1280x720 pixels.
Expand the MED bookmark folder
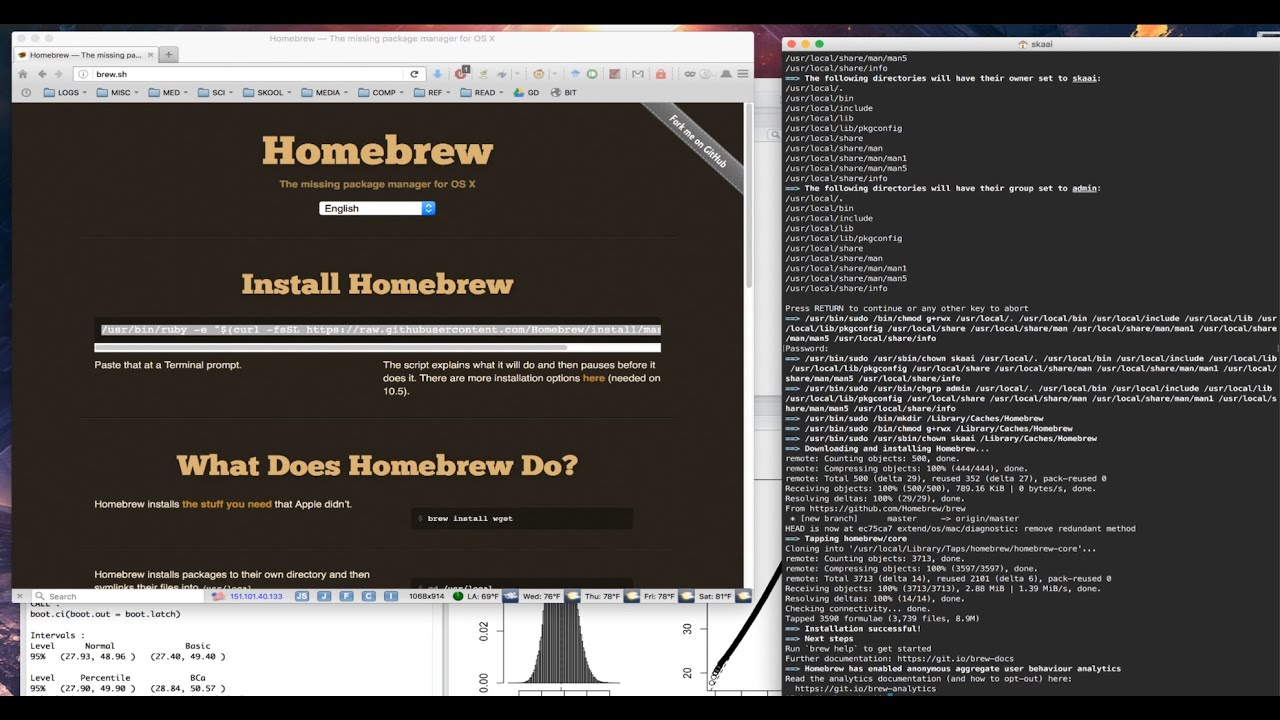point(169,92)
